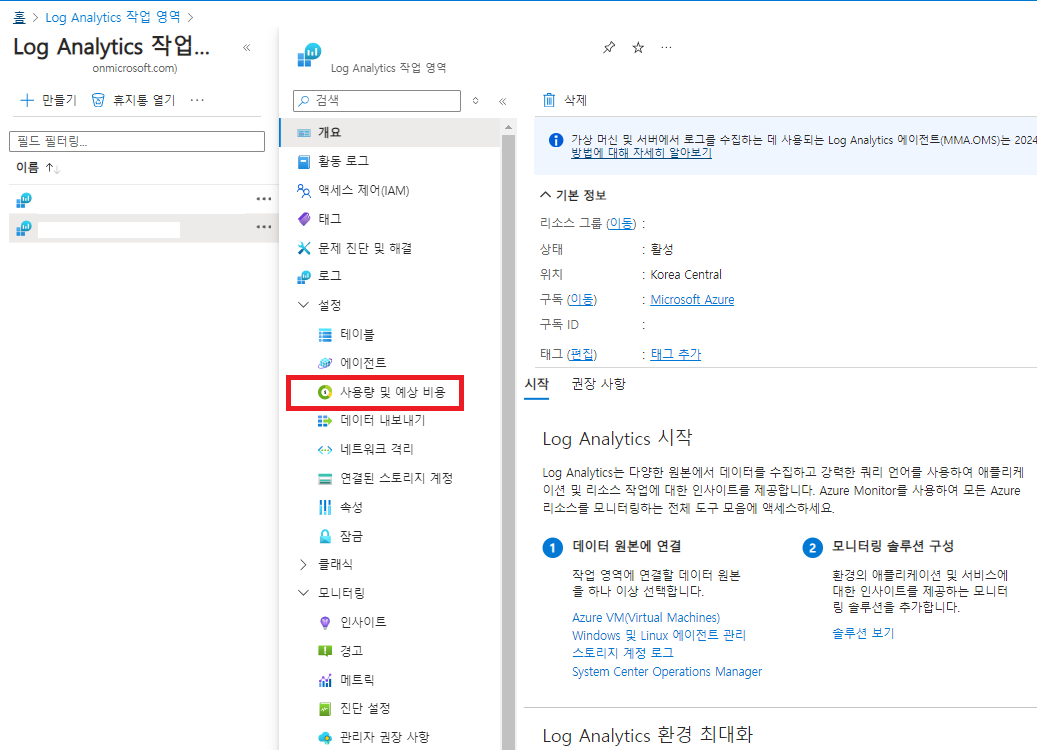1037x750 pixels.
Task: Open 활동 로그 icon in the menu
Action: 304,161
